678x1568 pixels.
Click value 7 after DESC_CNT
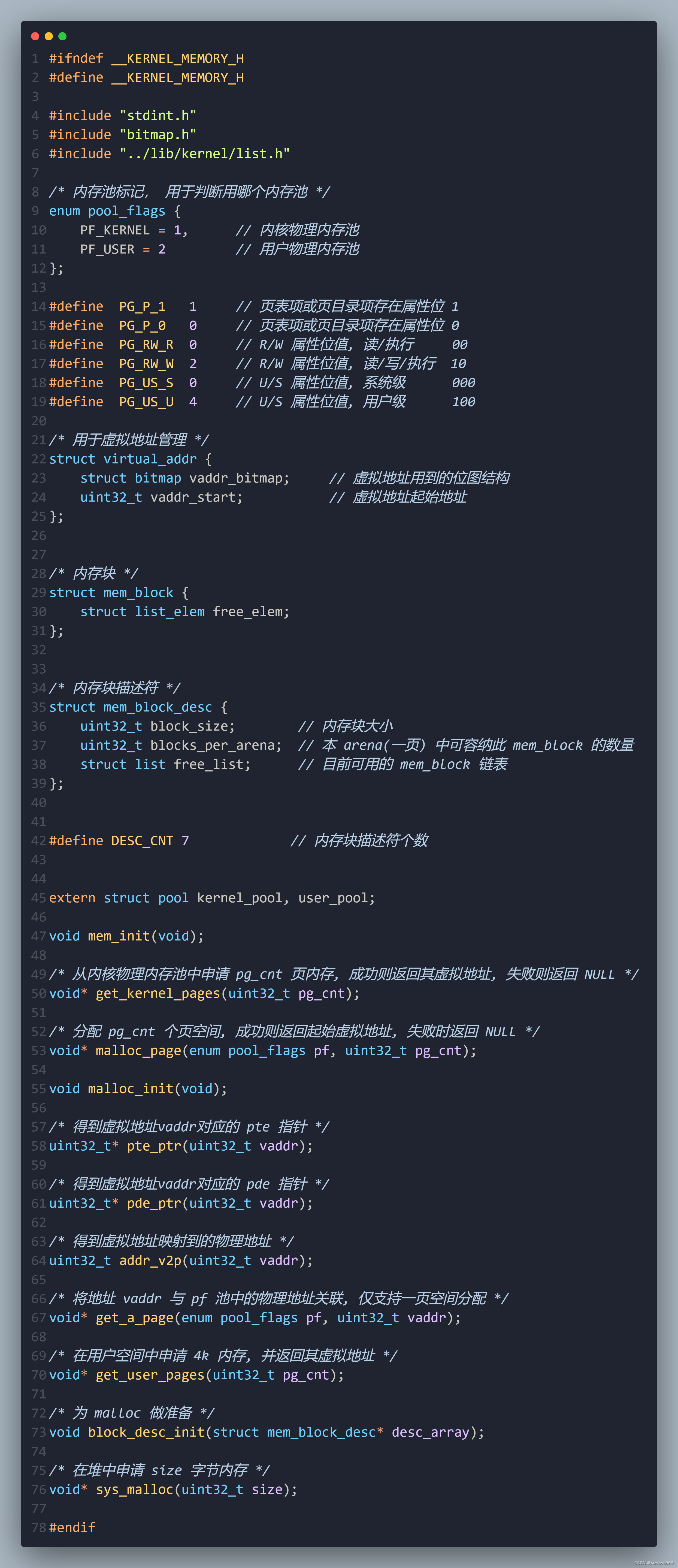[x=185, y=841]
